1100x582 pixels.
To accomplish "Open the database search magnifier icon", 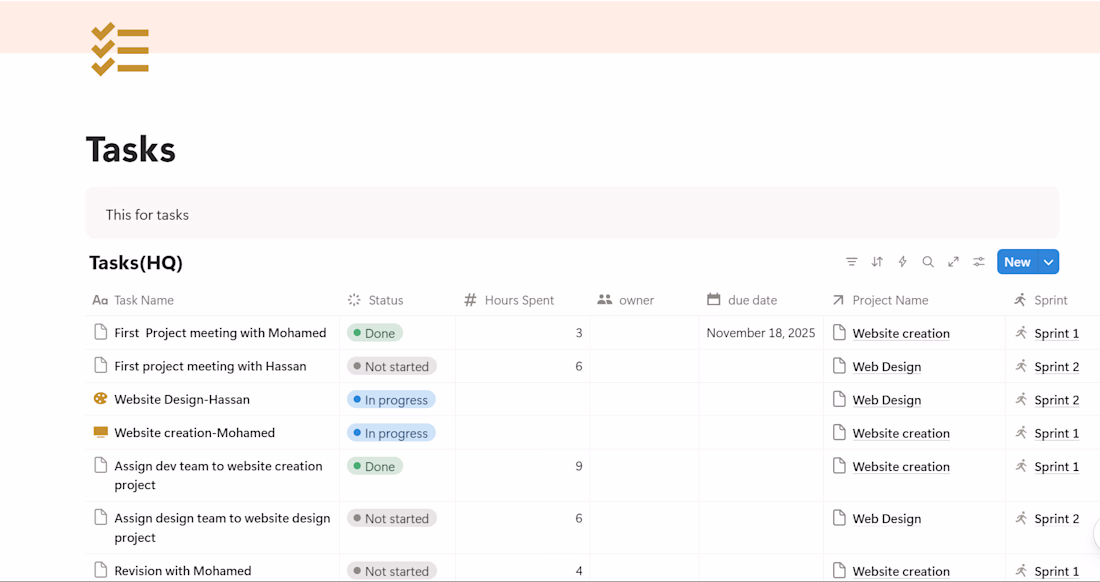I will coord(928,262).
